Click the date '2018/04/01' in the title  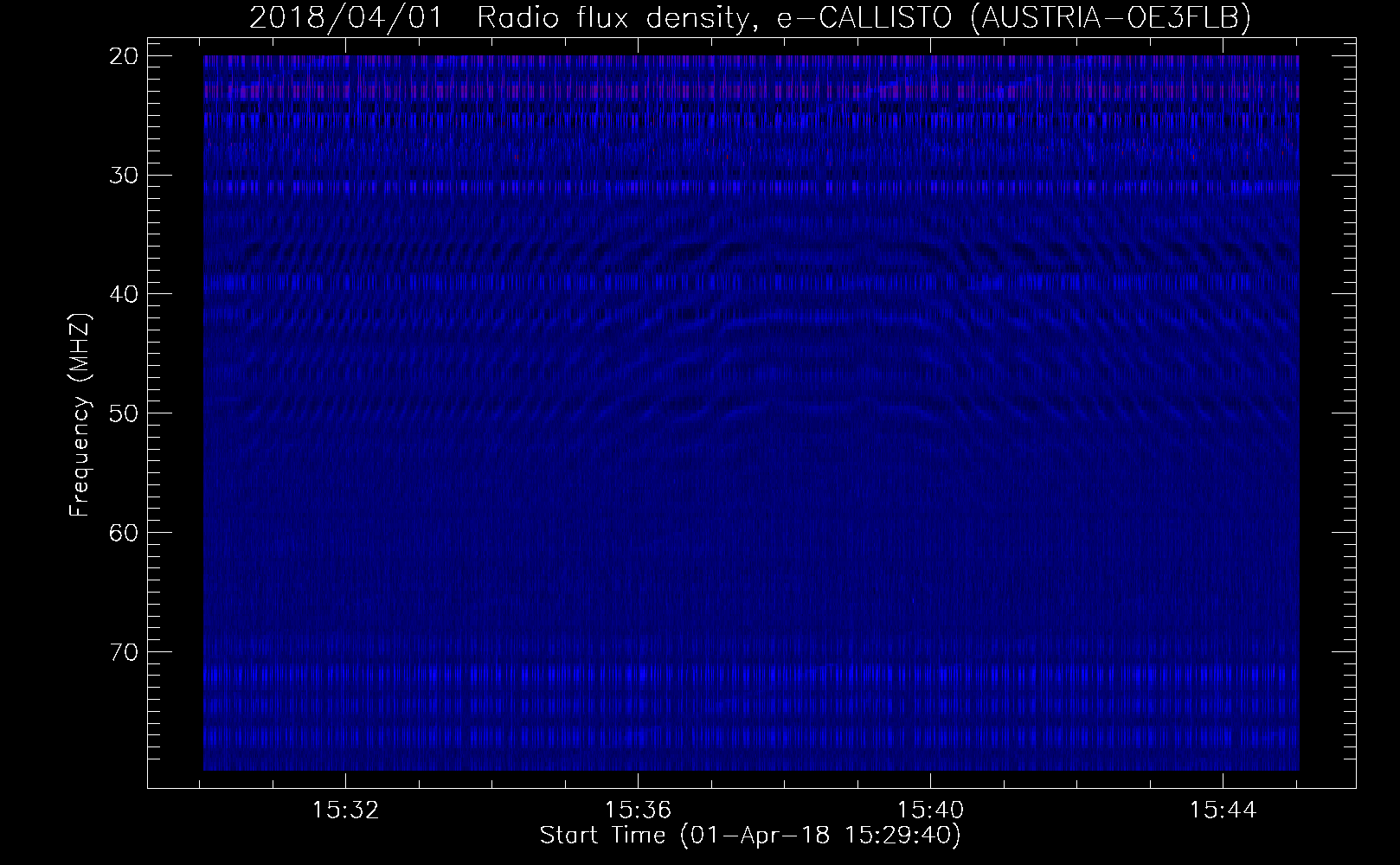point(346,17)
